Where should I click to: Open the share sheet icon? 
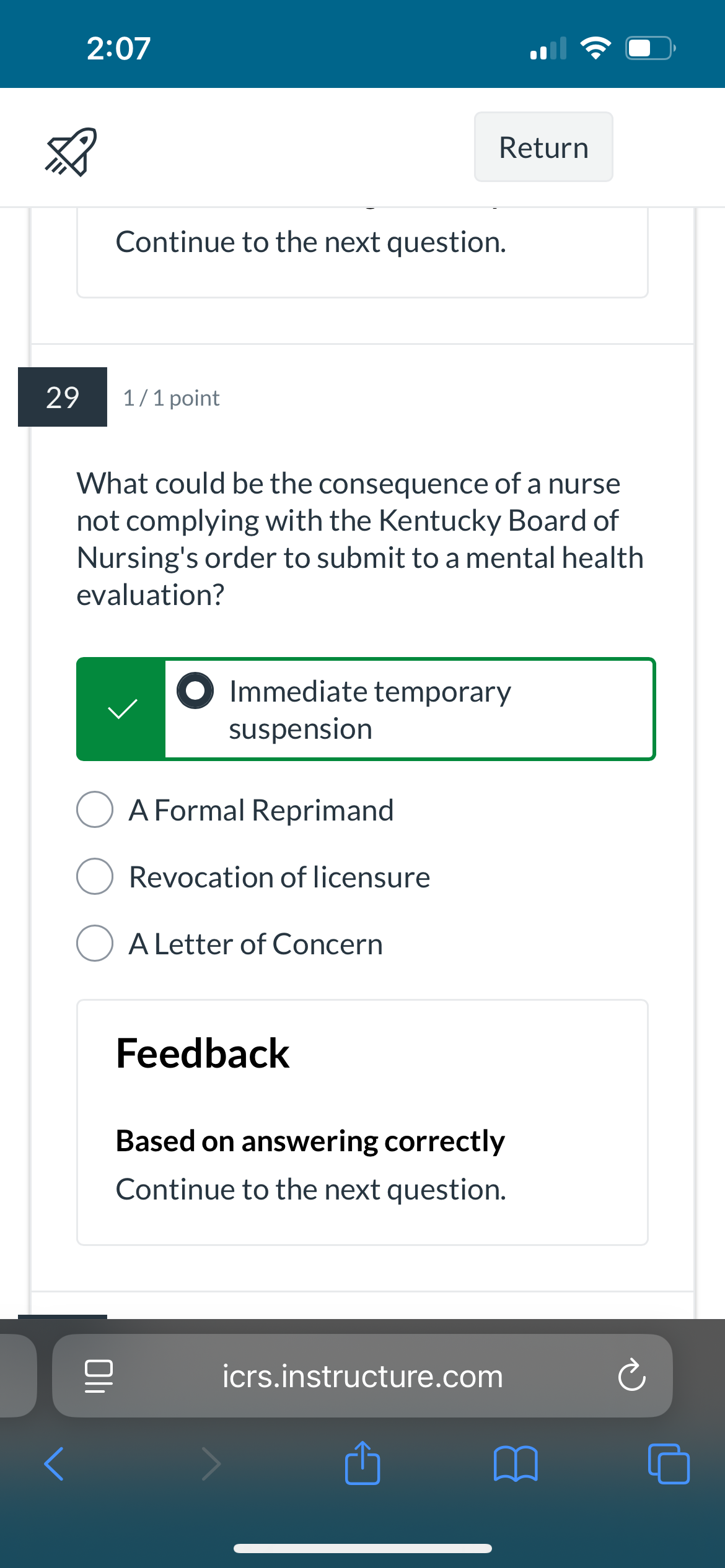click(x=362, y=1462)
